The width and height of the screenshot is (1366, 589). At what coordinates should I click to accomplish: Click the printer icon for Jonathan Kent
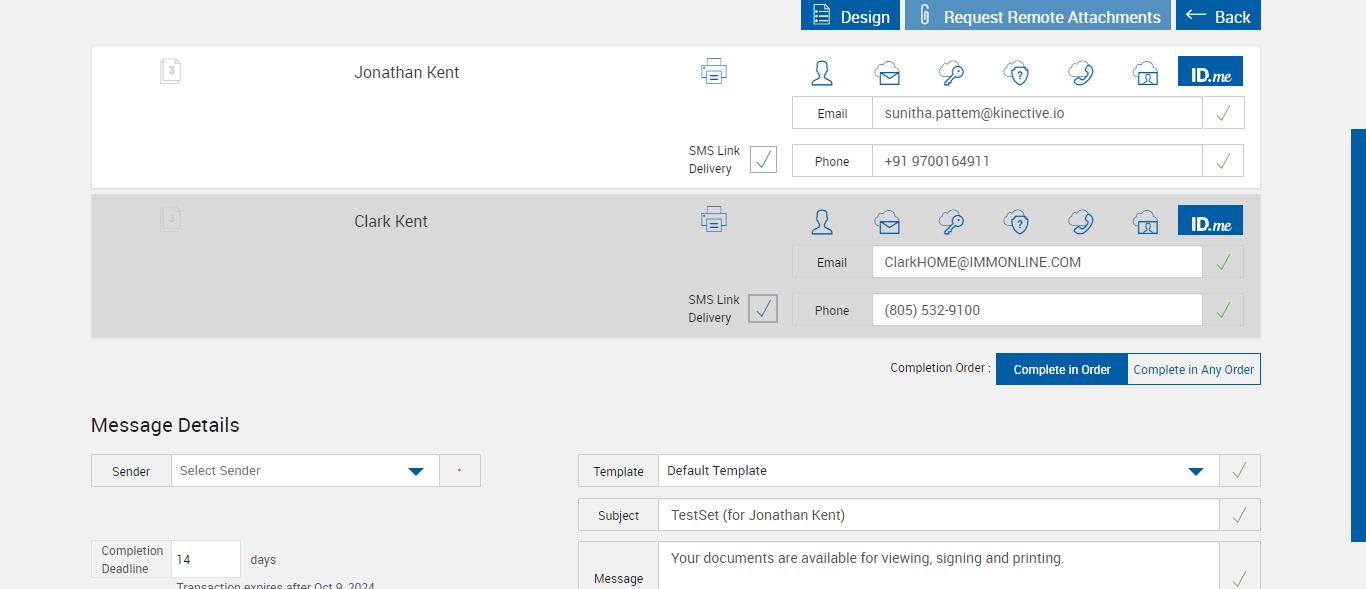click(714, 71)
